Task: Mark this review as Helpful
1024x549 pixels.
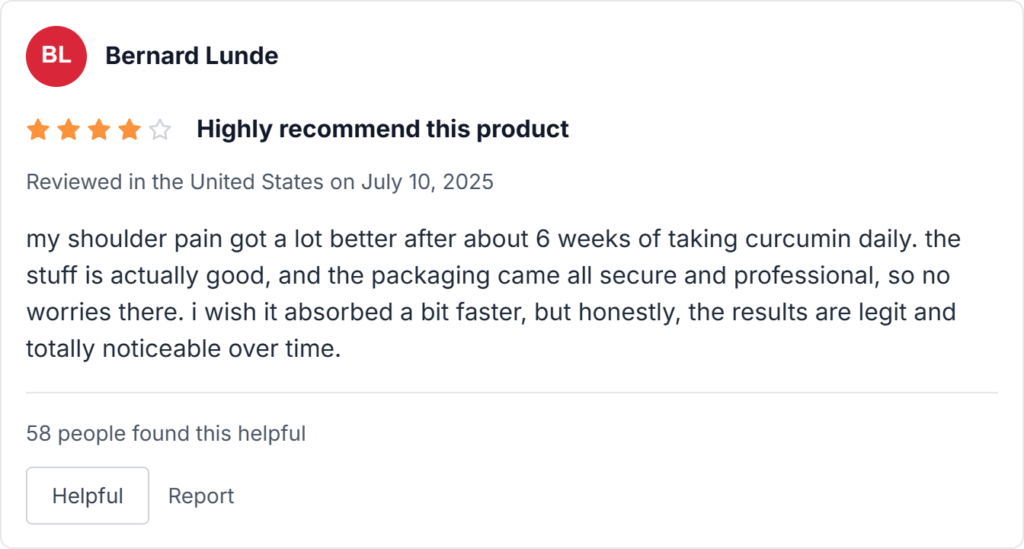Action: (87, 496)
